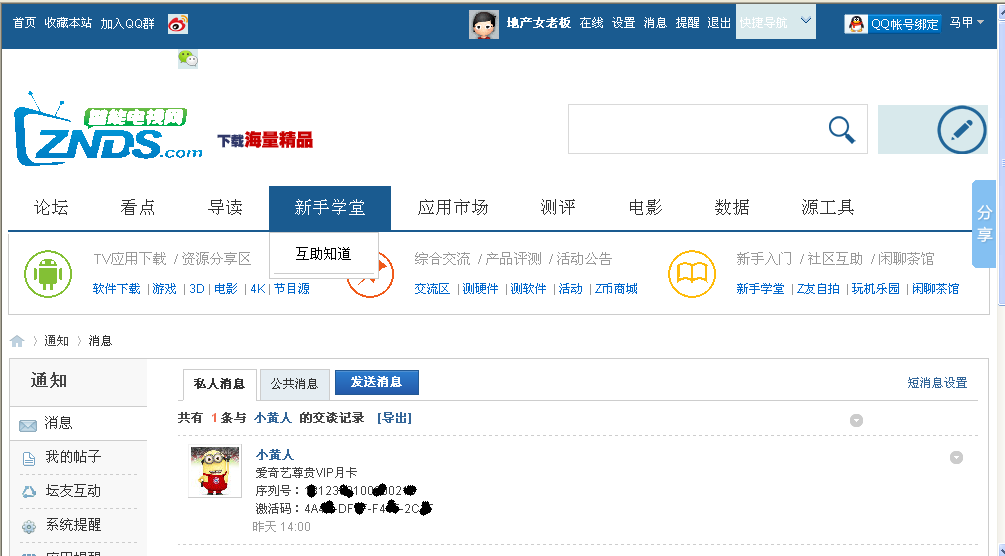The image size is (1005, 556).
Task: Click the 小黄人 sender name link
Action: click(275, 455)
